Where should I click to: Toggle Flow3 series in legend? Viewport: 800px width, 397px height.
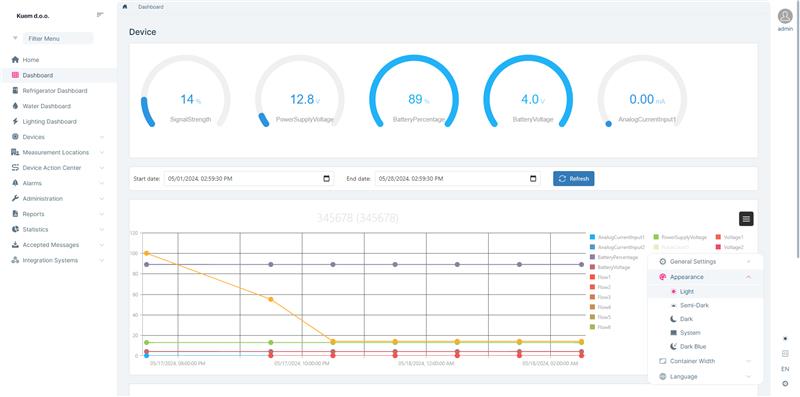[601, 297]
